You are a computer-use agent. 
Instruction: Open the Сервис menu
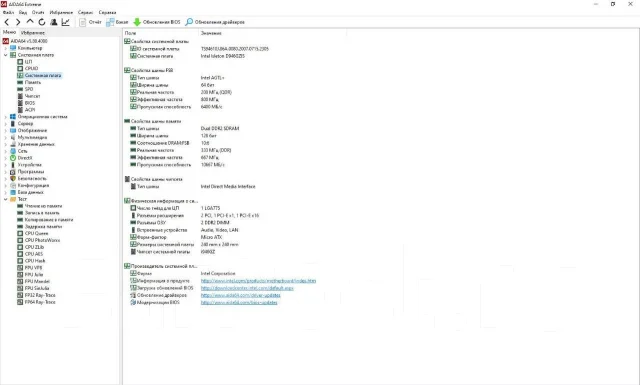(85, 12)
